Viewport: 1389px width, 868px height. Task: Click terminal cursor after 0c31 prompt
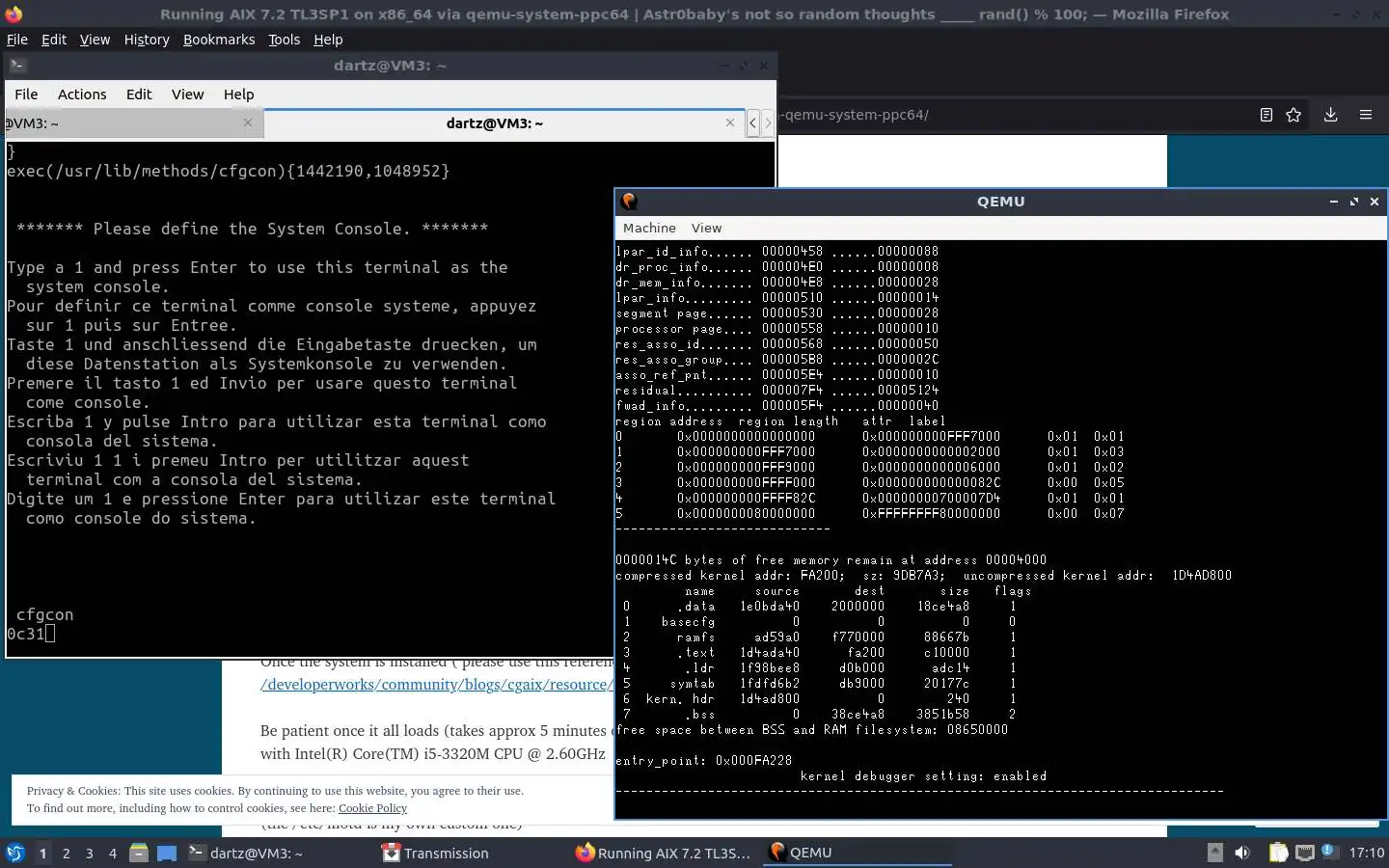(50, 634)
